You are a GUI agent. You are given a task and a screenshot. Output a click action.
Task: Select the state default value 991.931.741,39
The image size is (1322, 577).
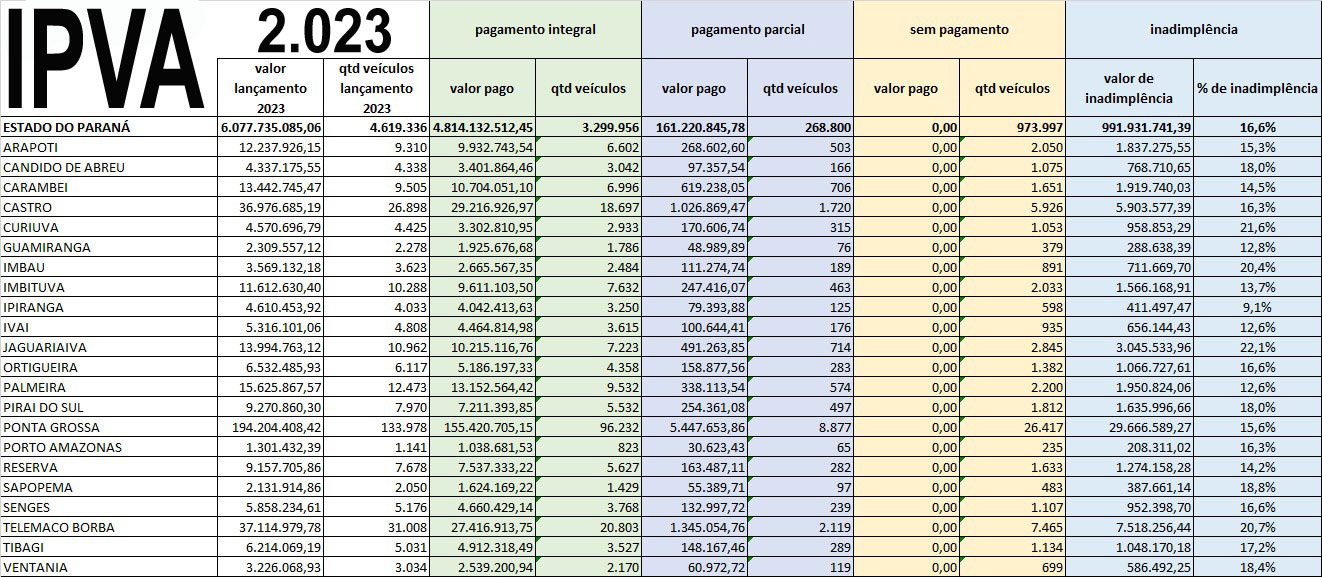pos(1130,128)
